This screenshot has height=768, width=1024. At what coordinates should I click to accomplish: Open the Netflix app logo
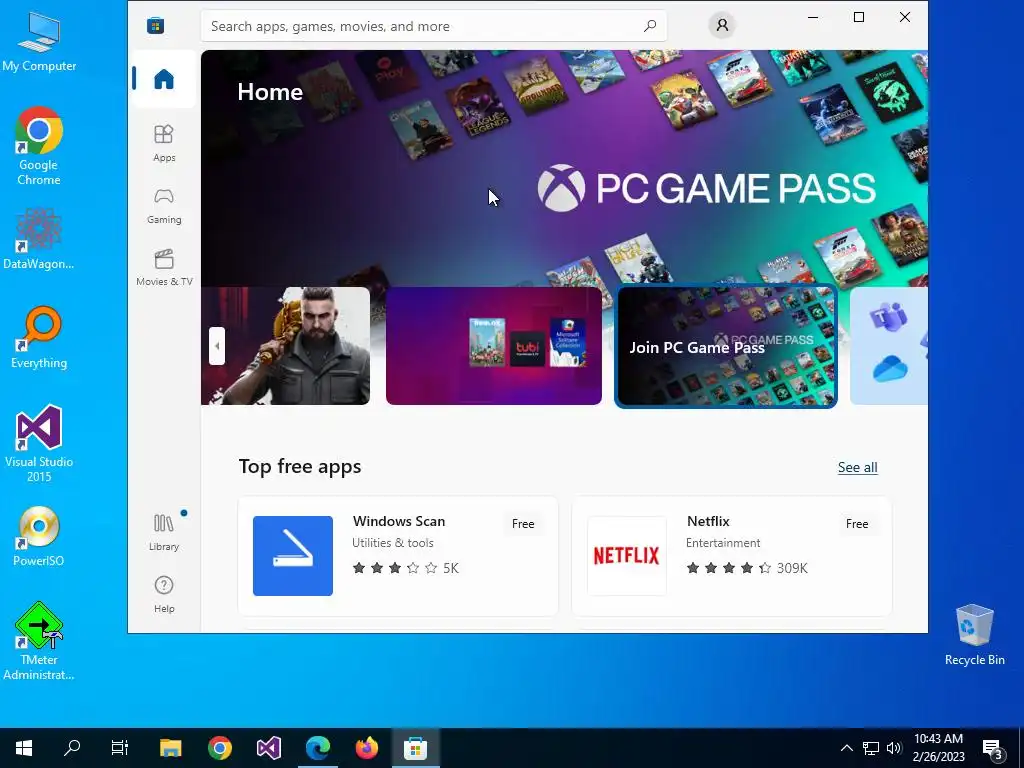(x=627, y=556)
